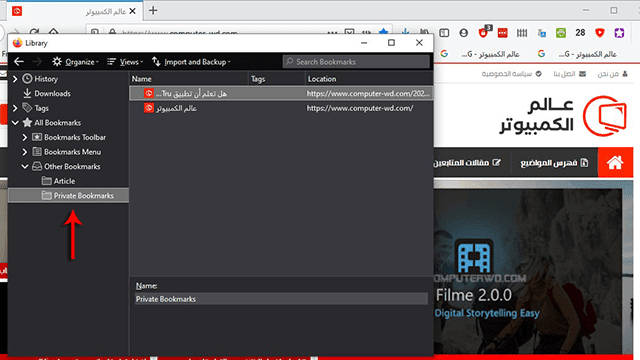Collapse the All Bookmarks node
Image resolution: width=640 pixels, height=360 pixels.
(x=15, y=123)
